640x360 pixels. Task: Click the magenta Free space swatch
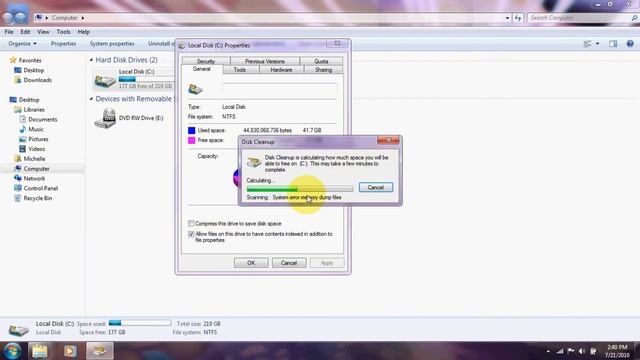click(191, 140)
